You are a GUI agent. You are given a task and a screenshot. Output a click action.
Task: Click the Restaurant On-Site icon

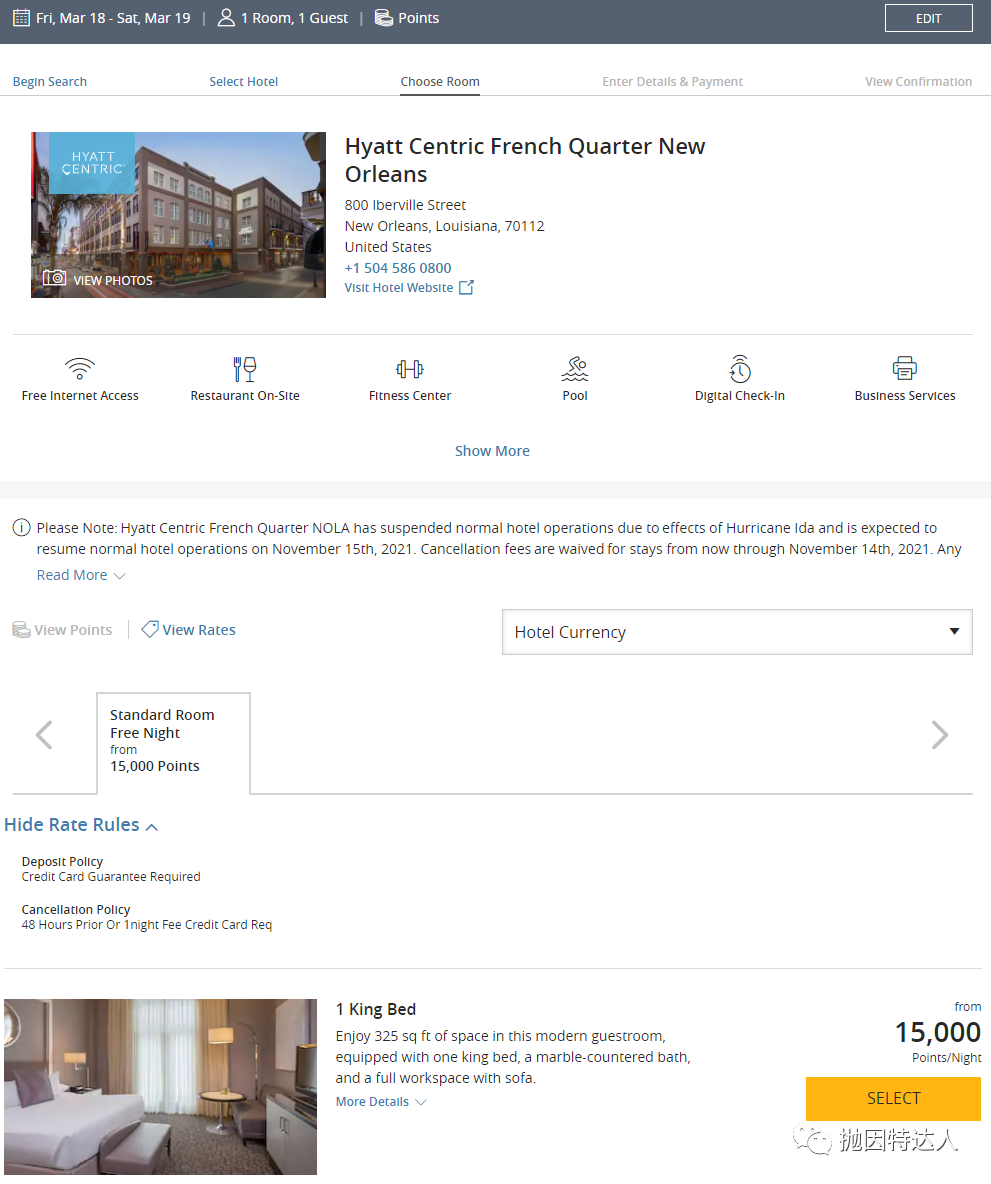coord(245,368)
